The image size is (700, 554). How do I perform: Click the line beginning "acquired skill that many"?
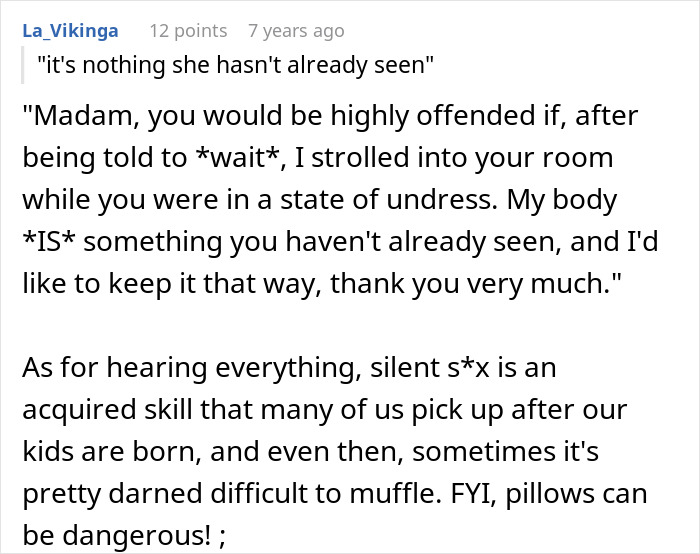click(x=325, y=410)
